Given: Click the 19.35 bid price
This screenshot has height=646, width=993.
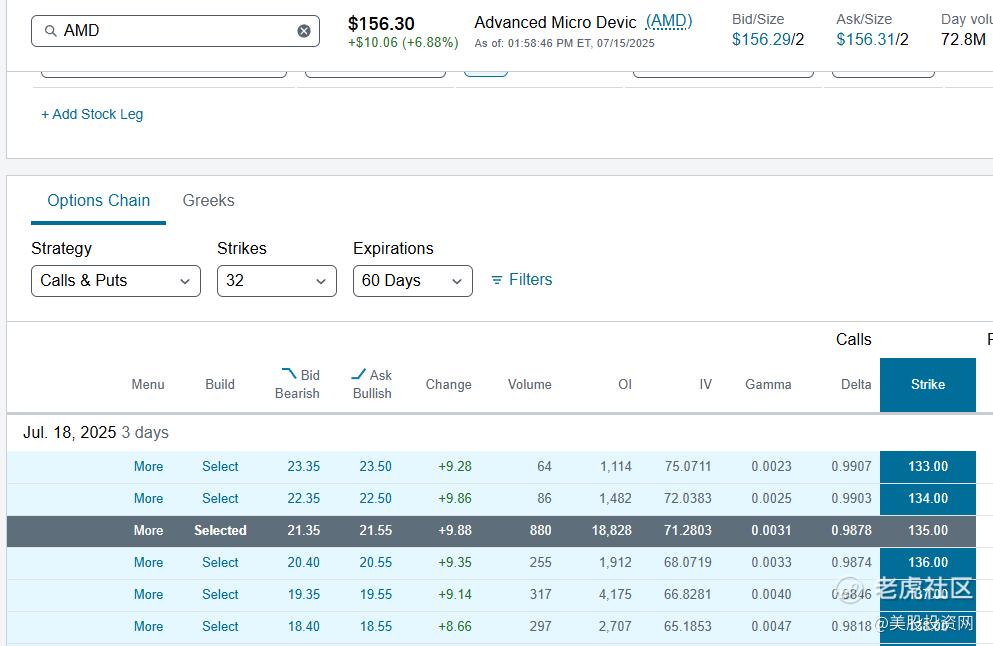Looking at the screenshot, I should 304,595.
